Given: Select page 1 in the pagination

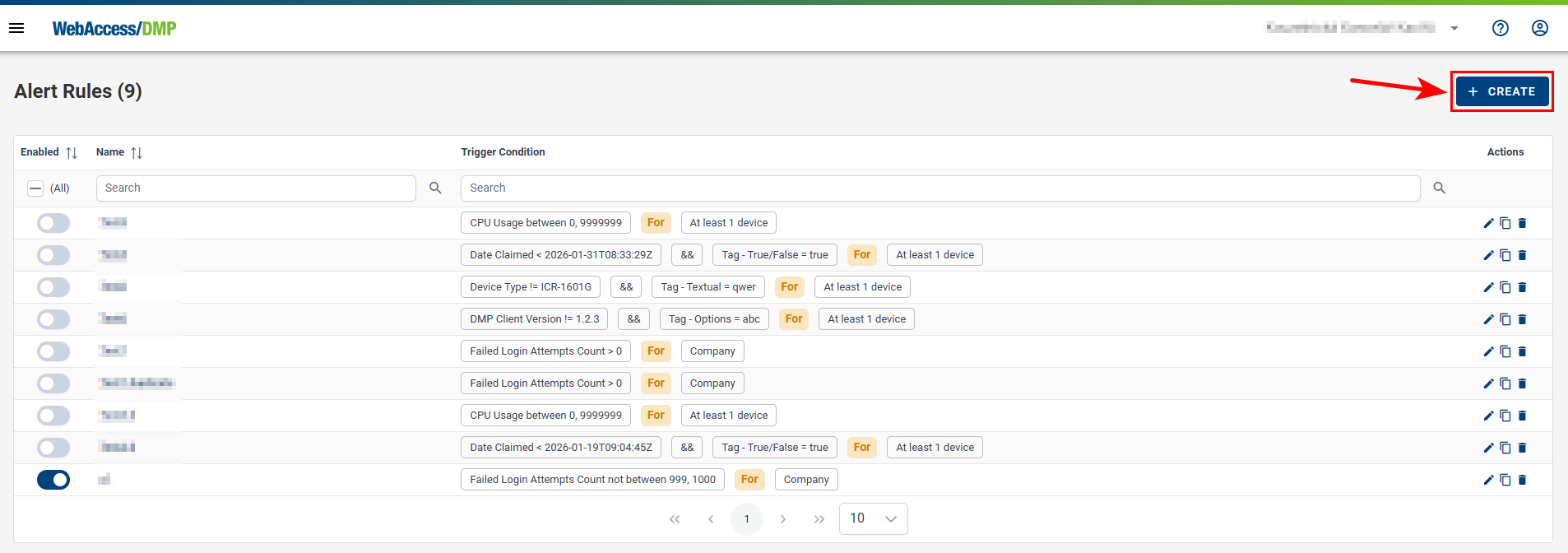Looking at the screenshot, I should (x=746, y=519).
